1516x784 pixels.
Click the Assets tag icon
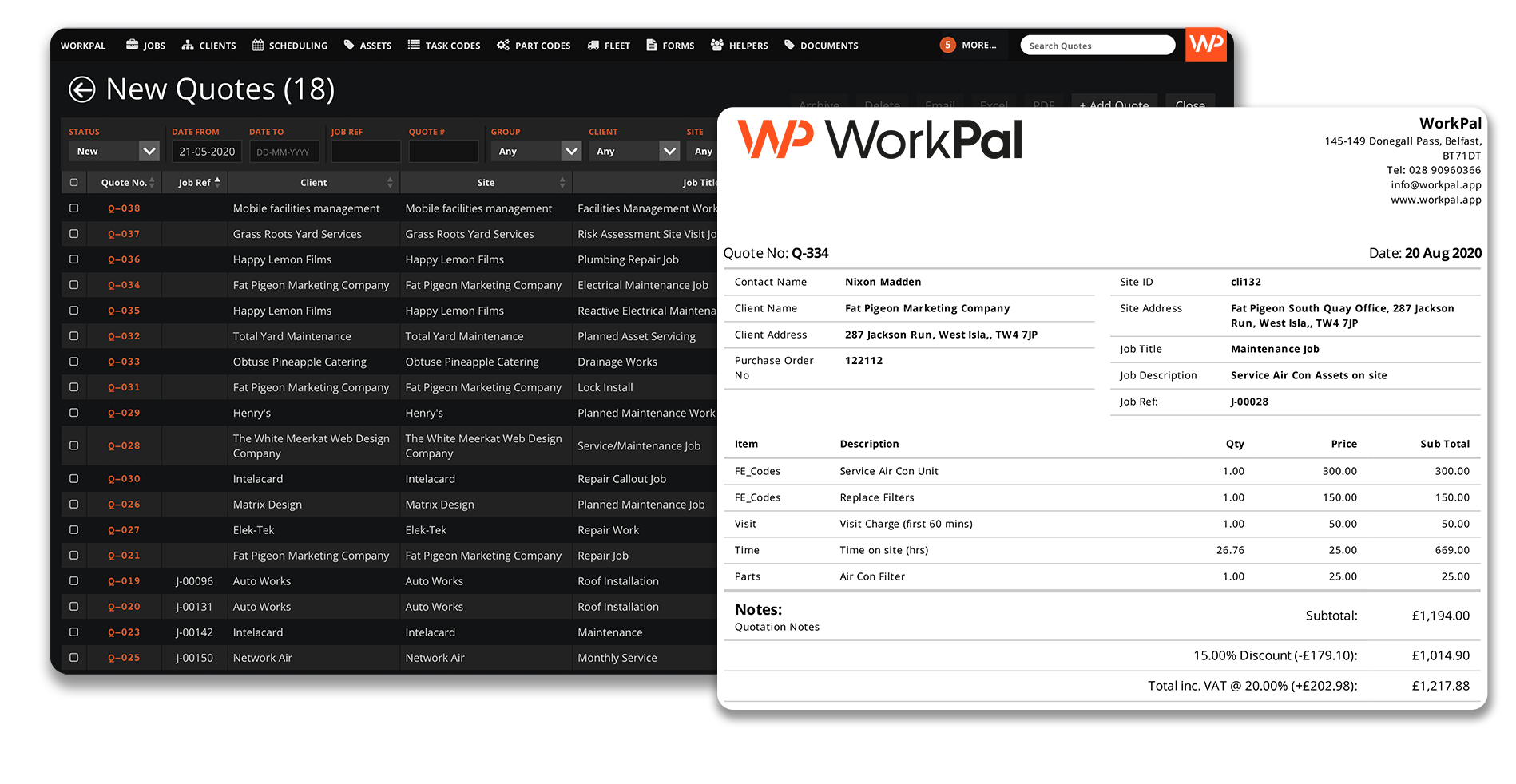pos(348,45)
